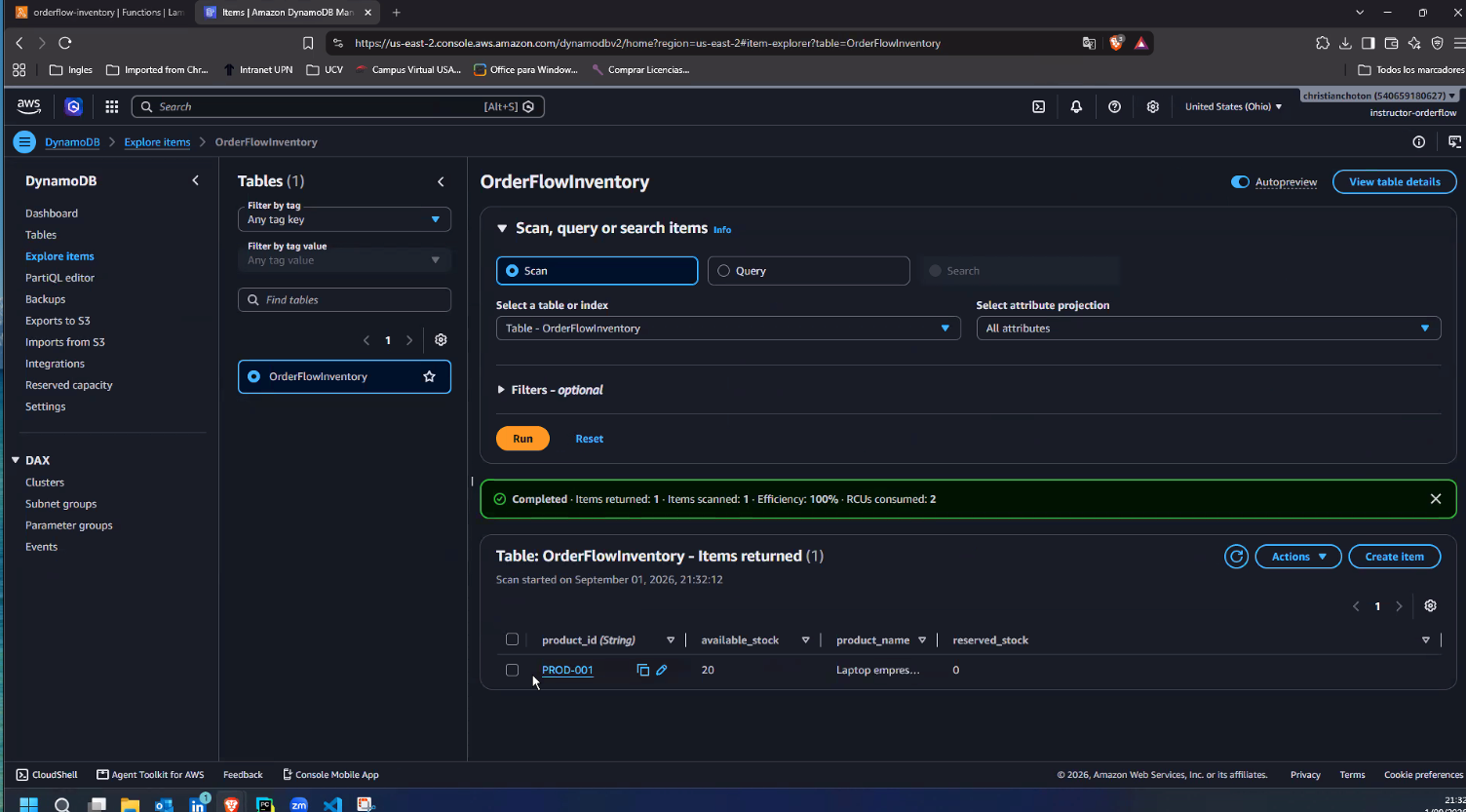Open the AWS help question mark menu
This screenshot has width=1466, height=812.
pos(1115,107)
